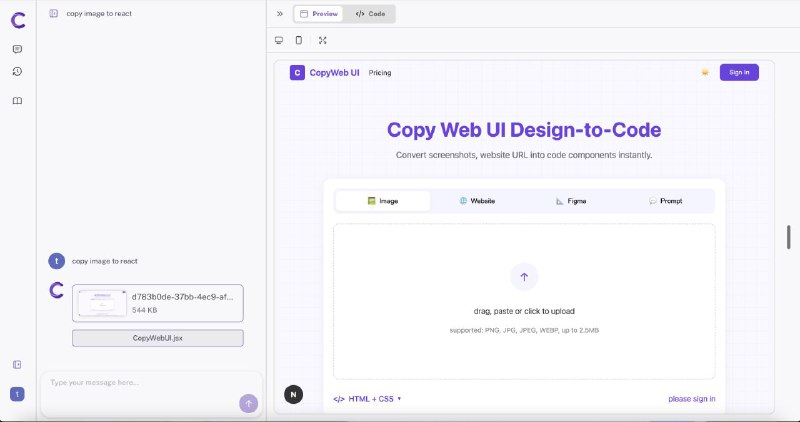Switch to the Code tab
The width and height of the screenshot is (800, 422).
point(370,14)
